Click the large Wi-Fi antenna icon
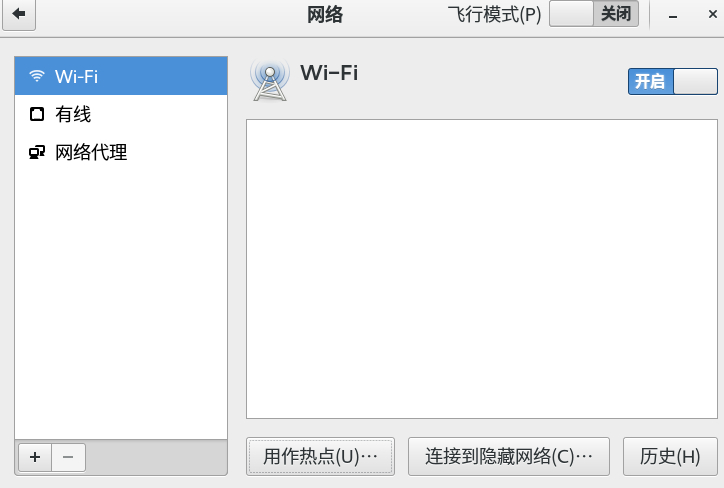Screen dimensions: 724x488 [268, 79]
